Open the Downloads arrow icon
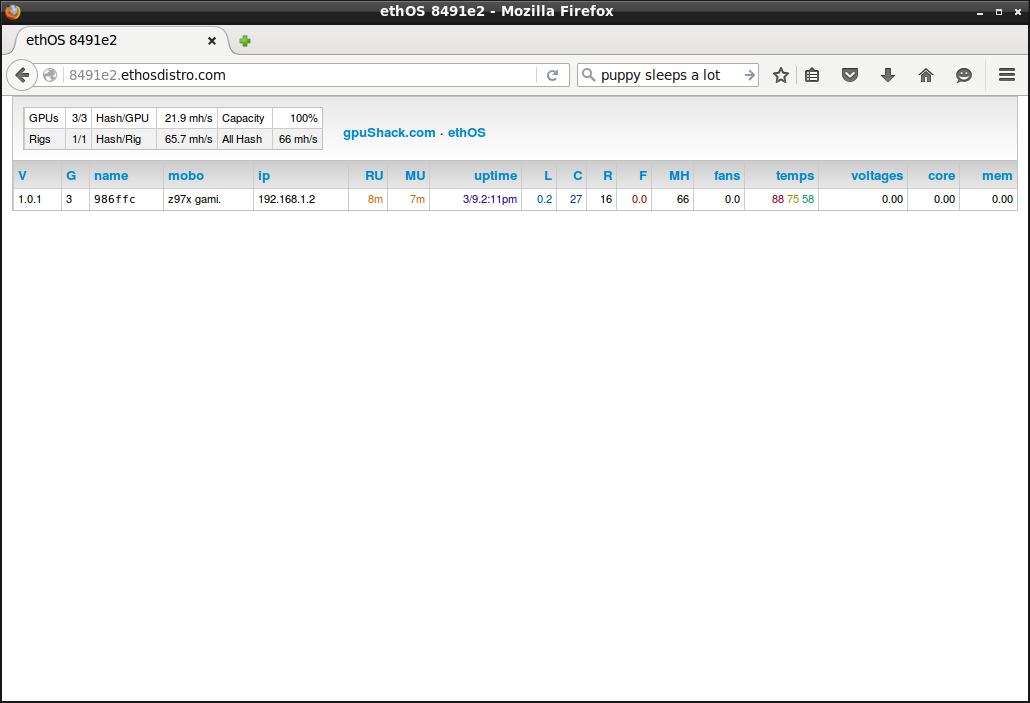 coord(887,75)
